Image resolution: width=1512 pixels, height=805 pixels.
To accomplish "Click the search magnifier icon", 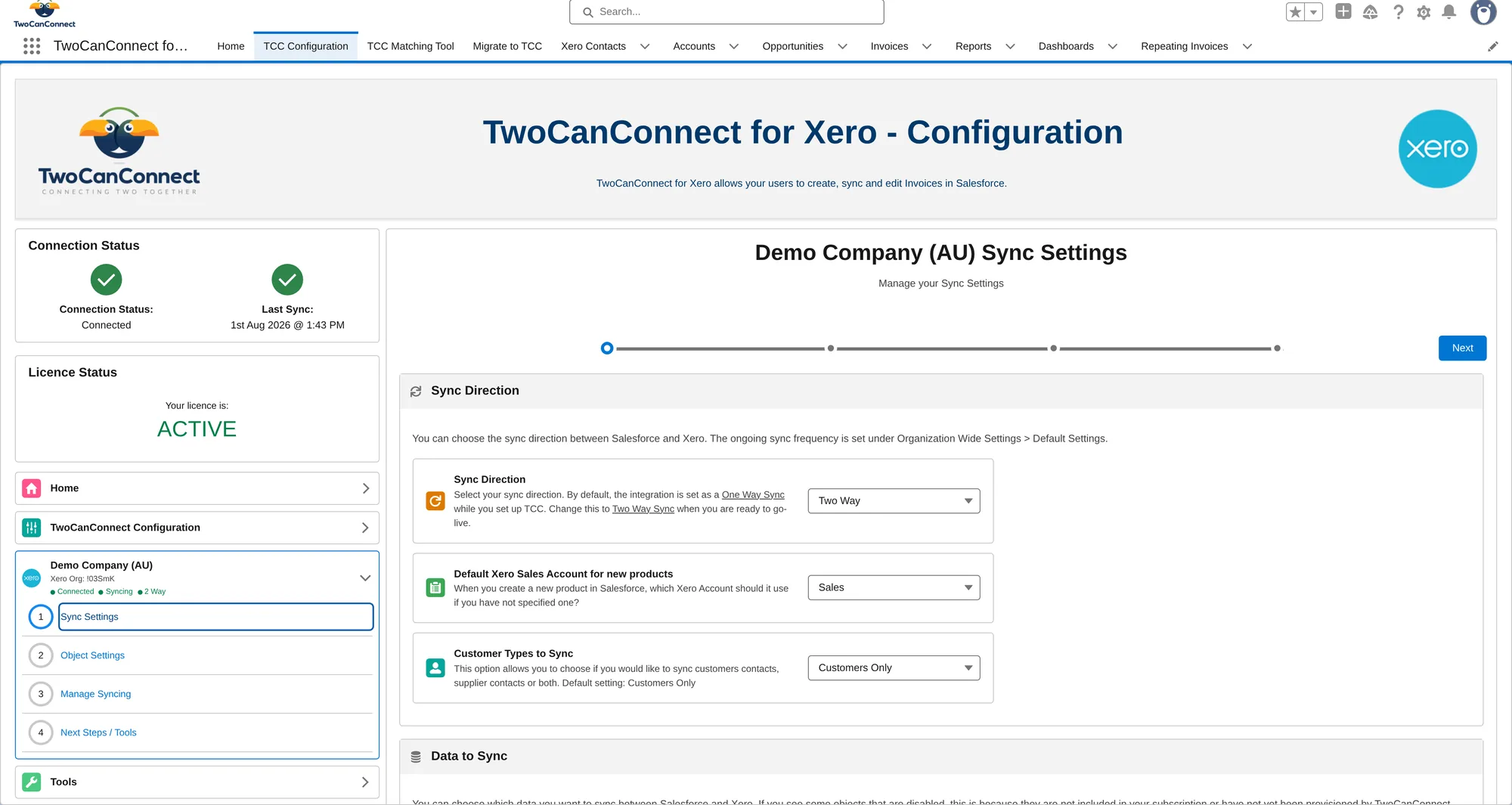I will pos(588,12).
